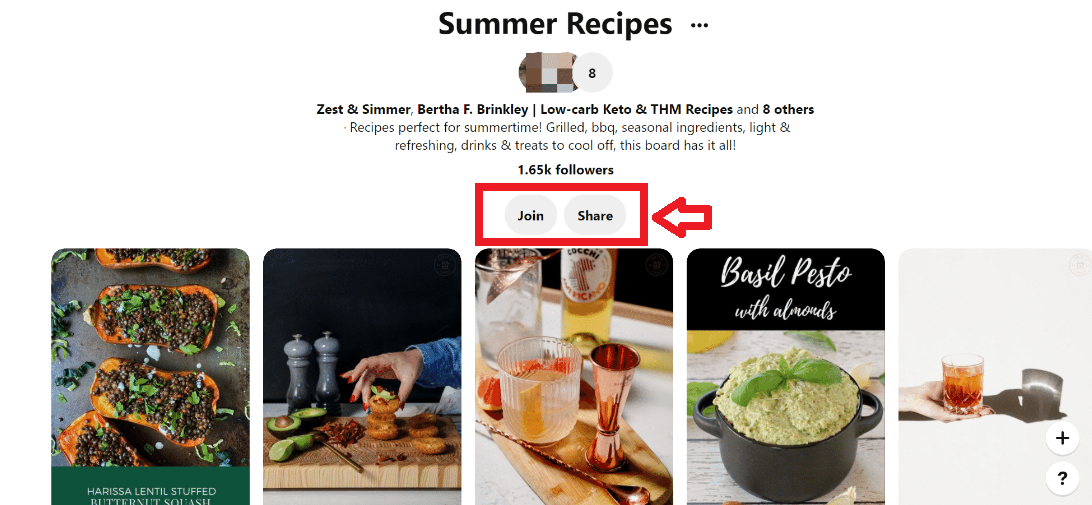Screen dimensions: 1092x505
Task: Click the plus add button
Action: click(1062, 438)
